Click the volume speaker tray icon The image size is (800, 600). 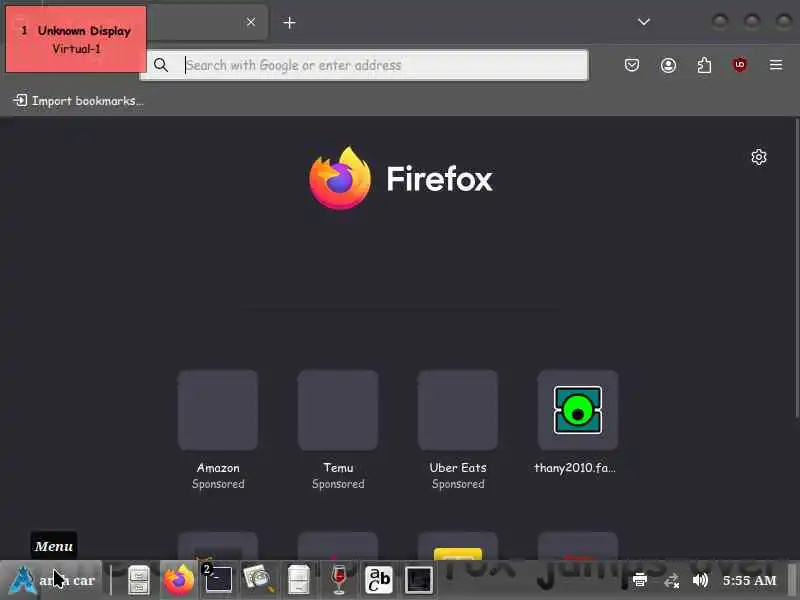coord(700,580)
